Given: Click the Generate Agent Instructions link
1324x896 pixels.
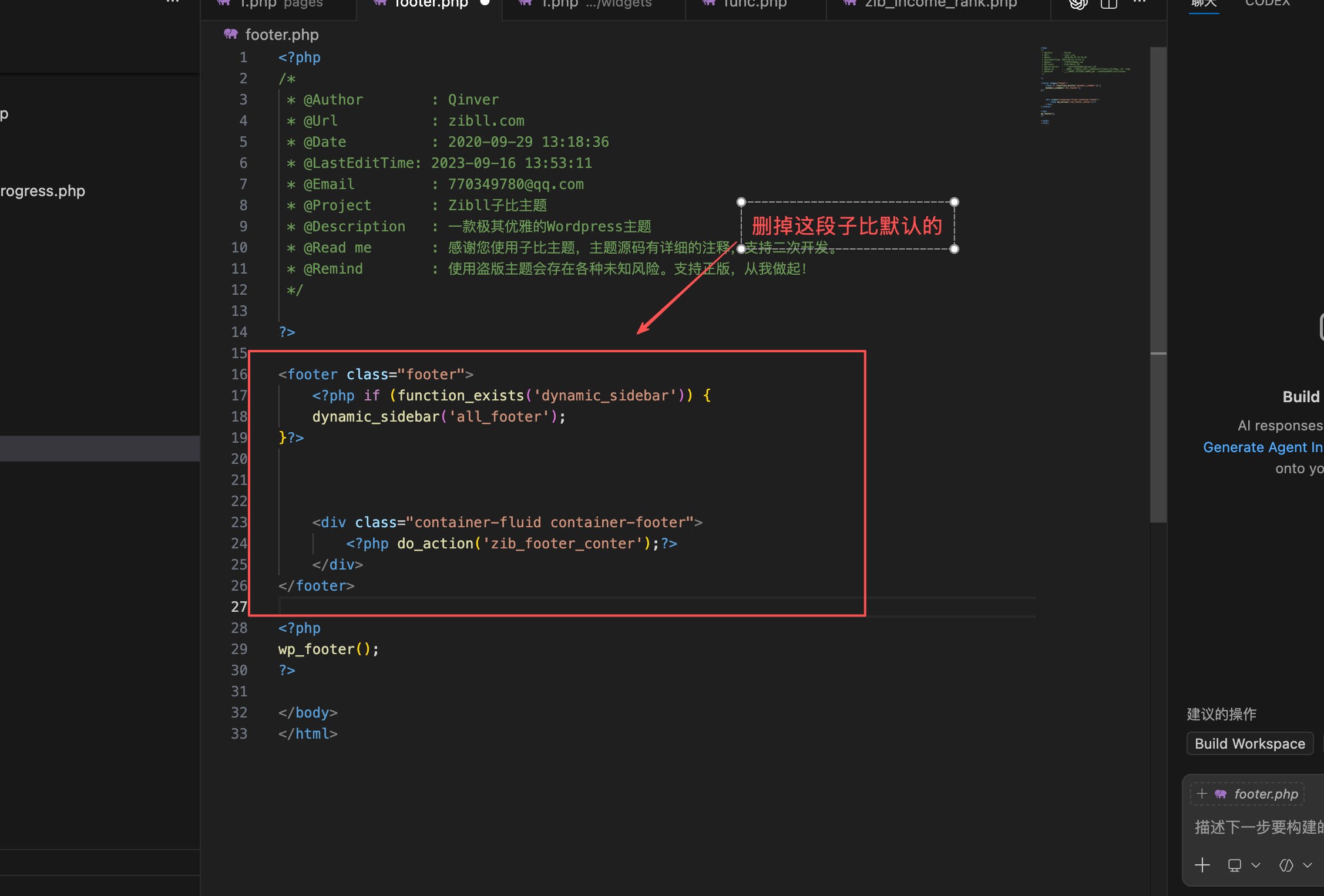Looking at the screenshot, I should (x=1262, y=447).
